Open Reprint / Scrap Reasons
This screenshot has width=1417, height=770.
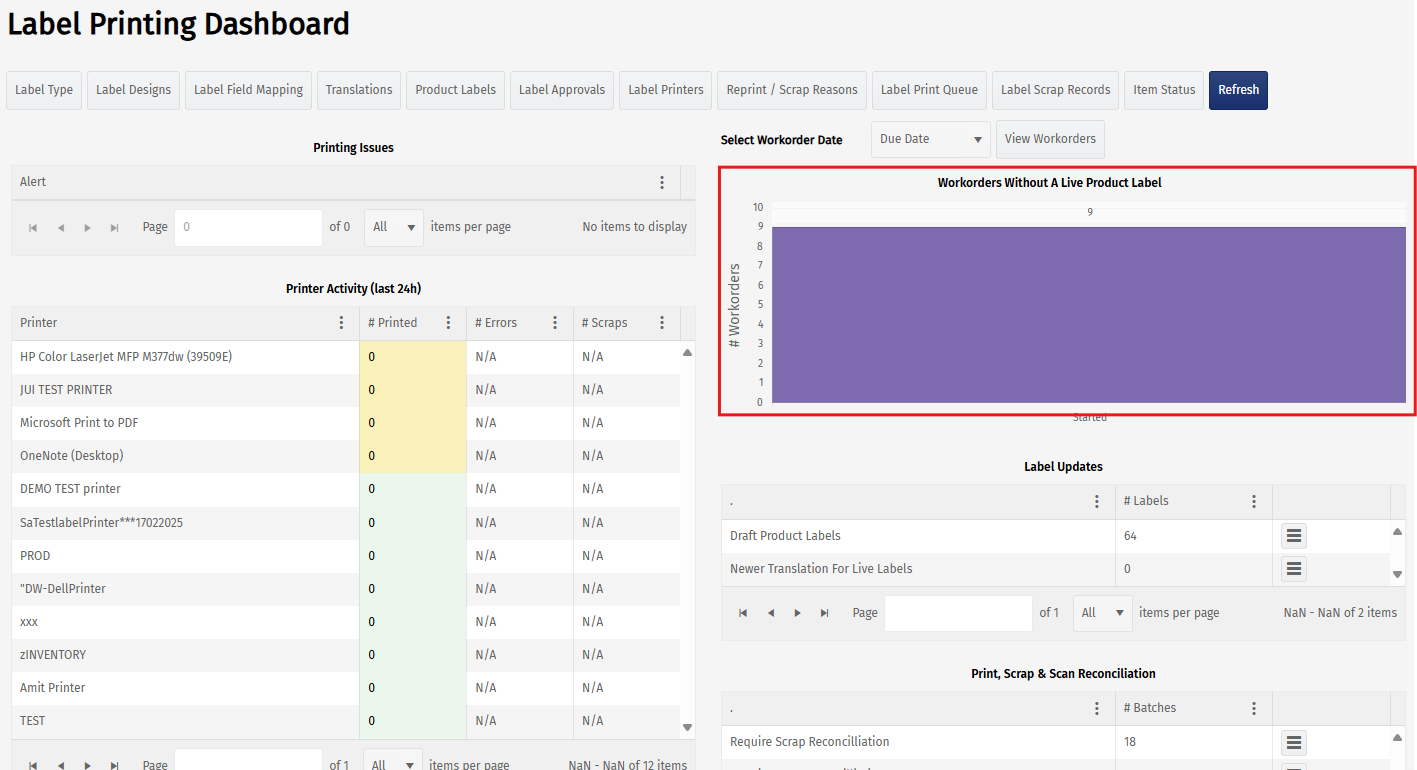792,90
